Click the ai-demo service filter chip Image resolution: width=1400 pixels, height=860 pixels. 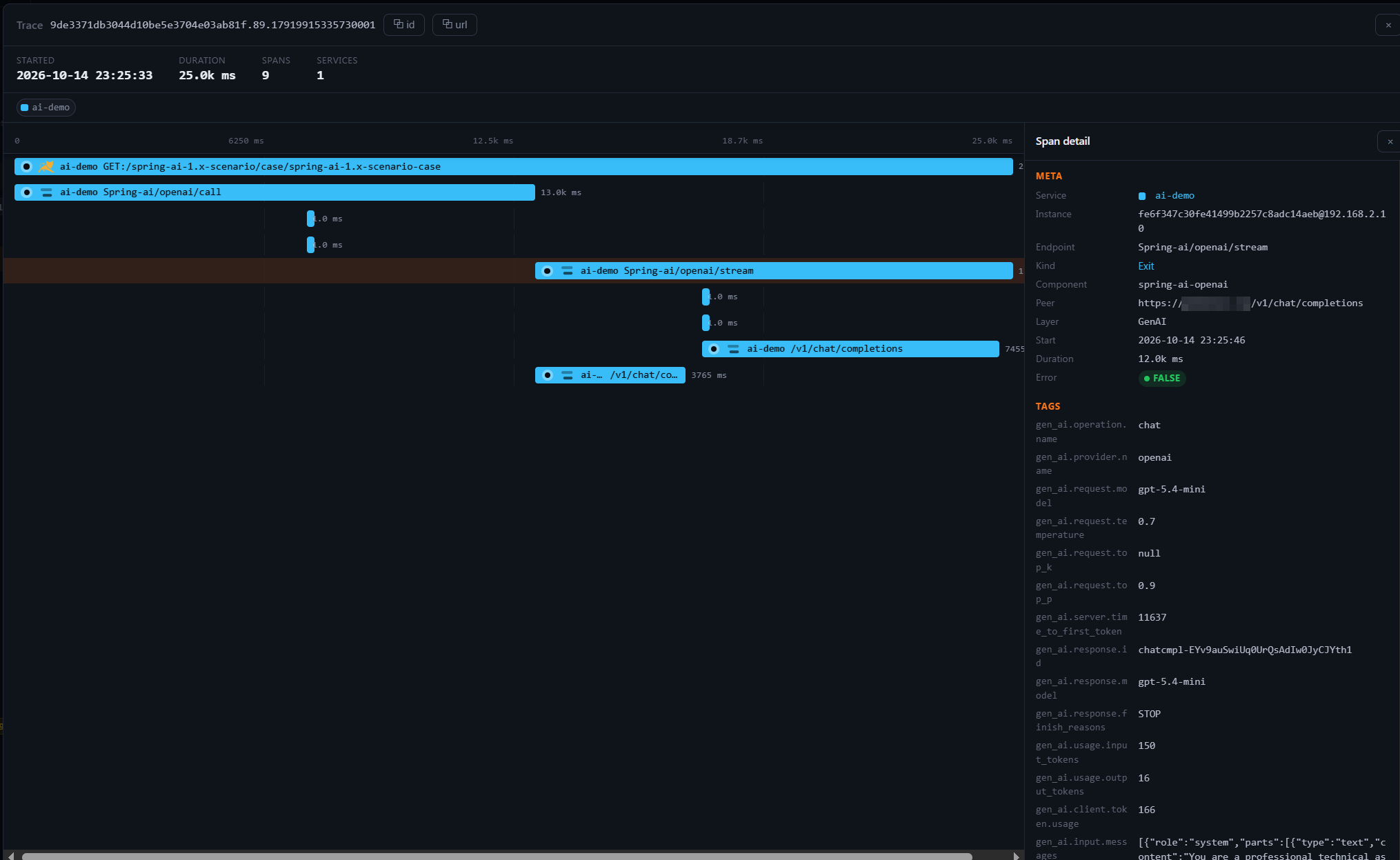click(46, 108)
